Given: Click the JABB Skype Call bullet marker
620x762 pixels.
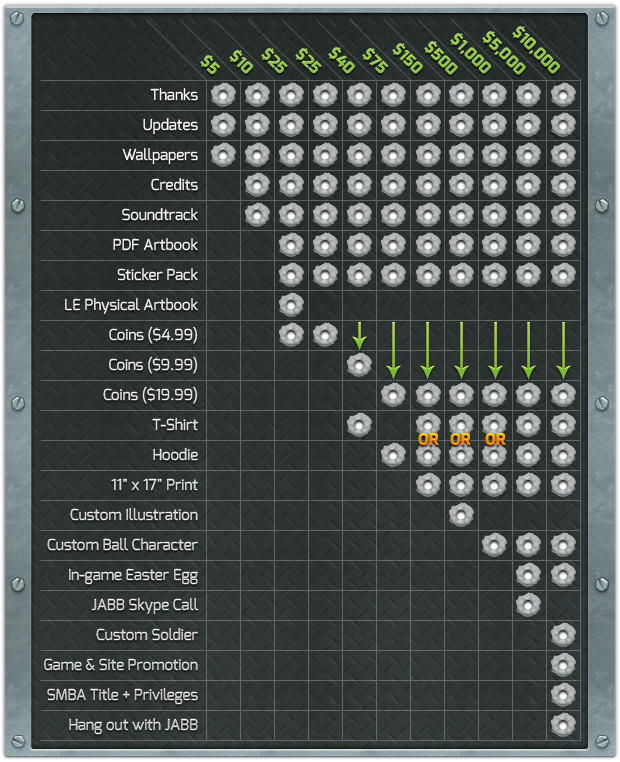Looking at the screenshot, I should pos(528,605).
